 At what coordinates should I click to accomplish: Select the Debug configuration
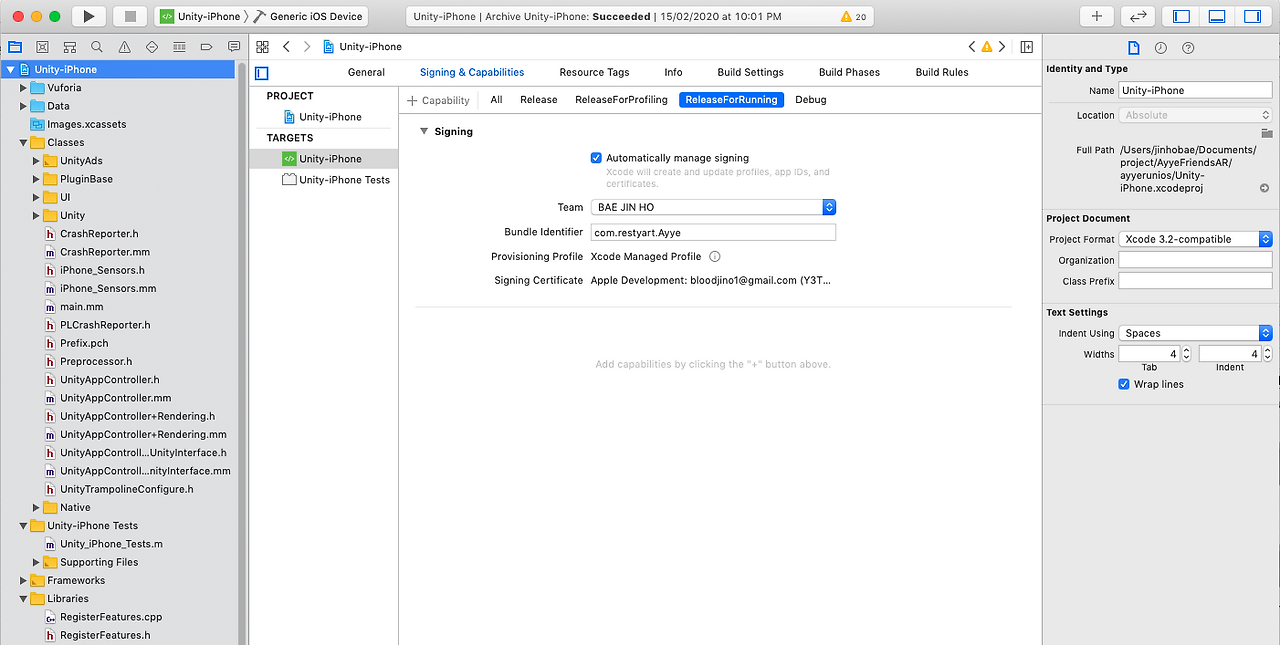(811, 100)
